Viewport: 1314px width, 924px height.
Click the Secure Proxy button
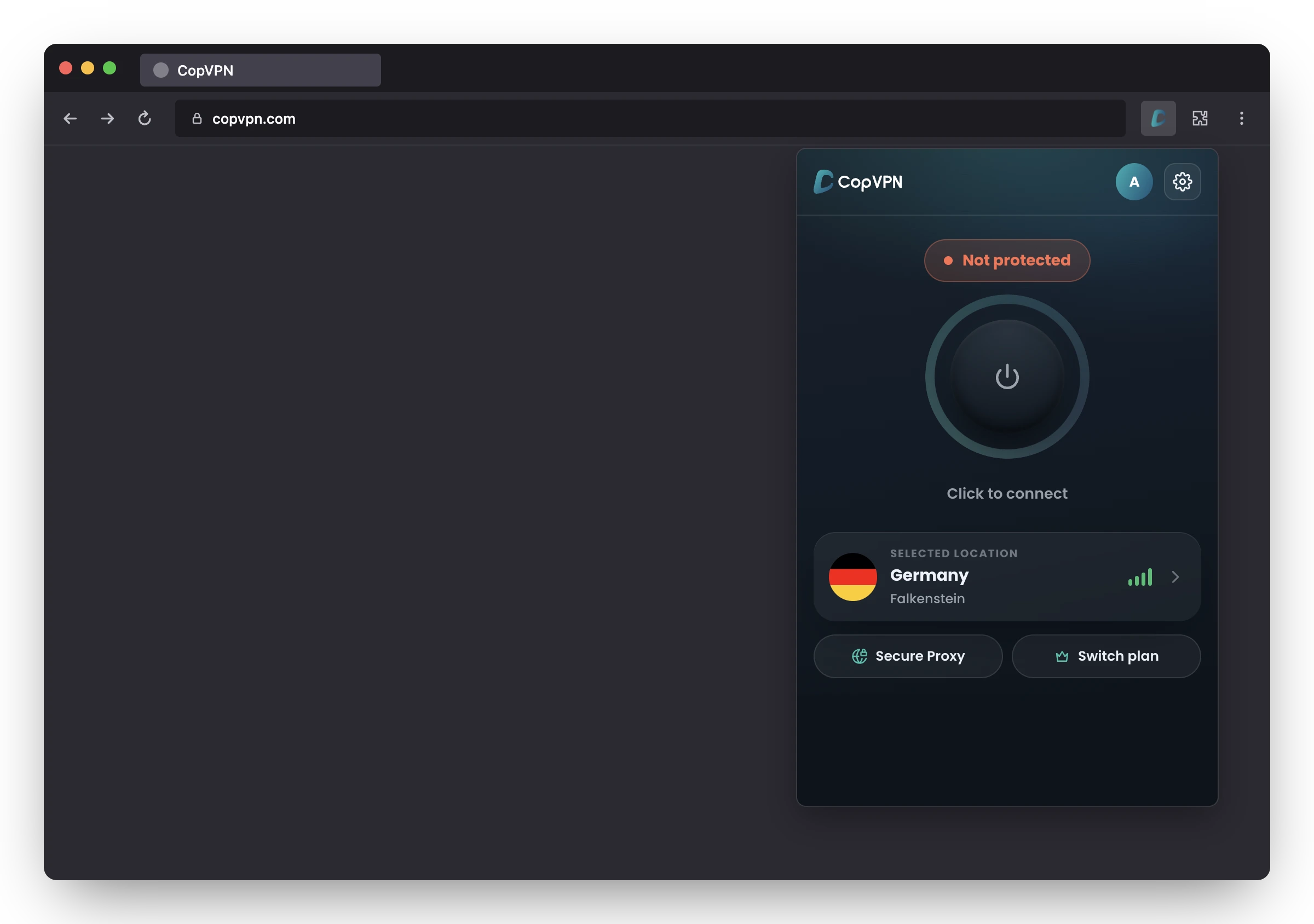(908, 656)
